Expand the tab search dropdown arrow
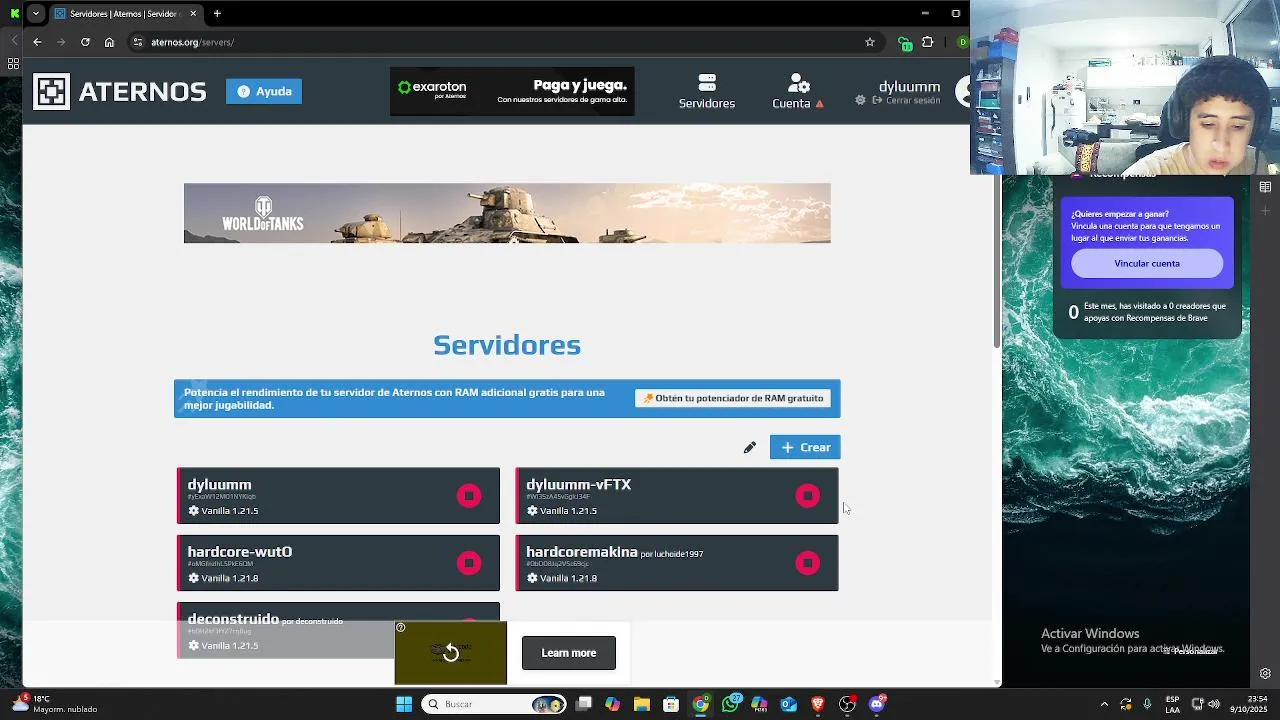 point(36,13)
